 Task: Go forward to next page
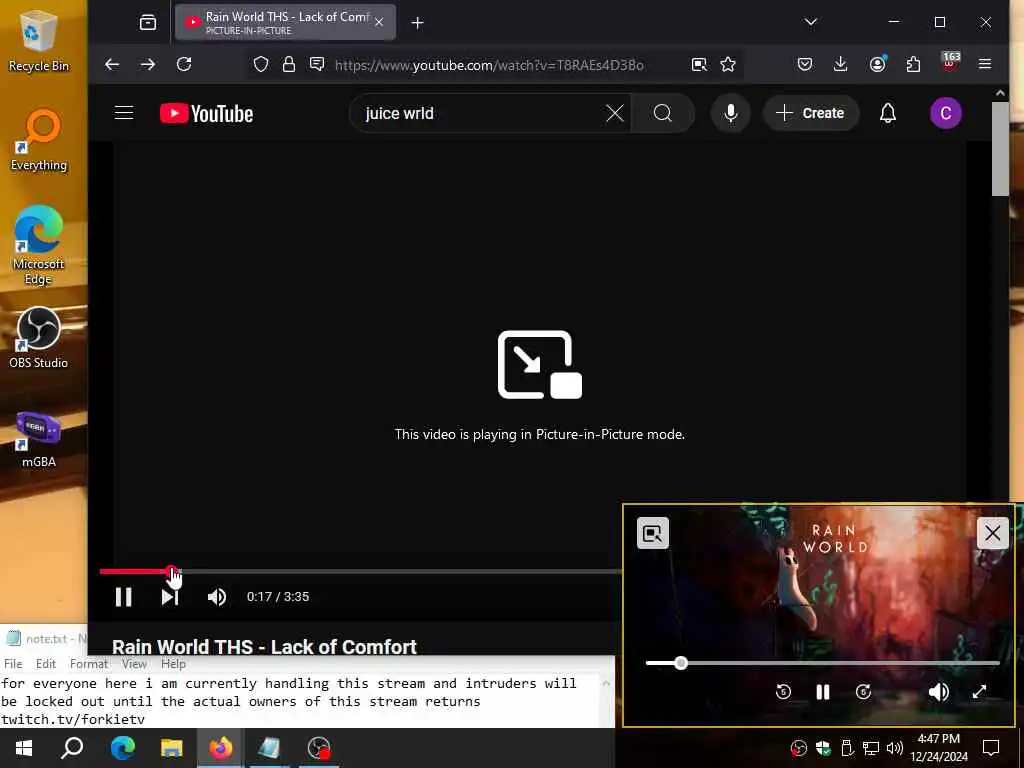pos(148,64)
